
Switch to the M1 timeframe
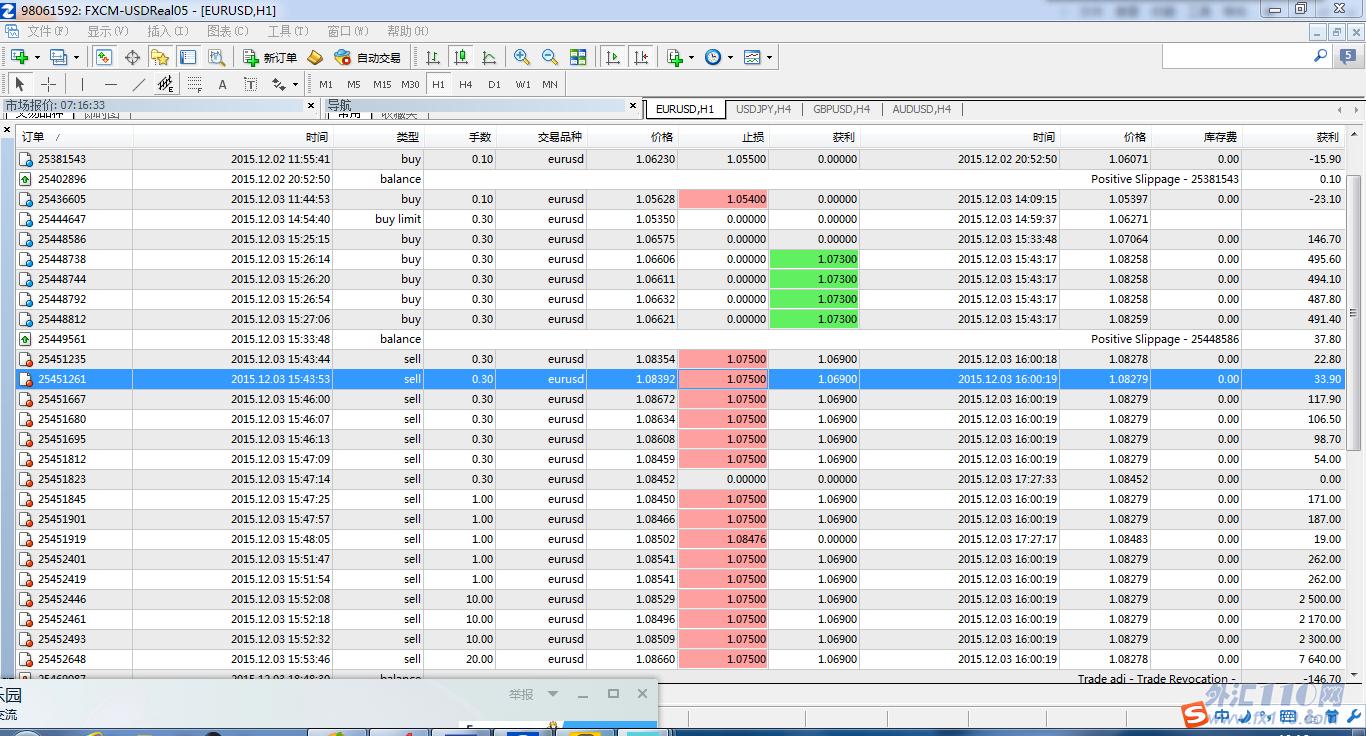coord(326,85)
